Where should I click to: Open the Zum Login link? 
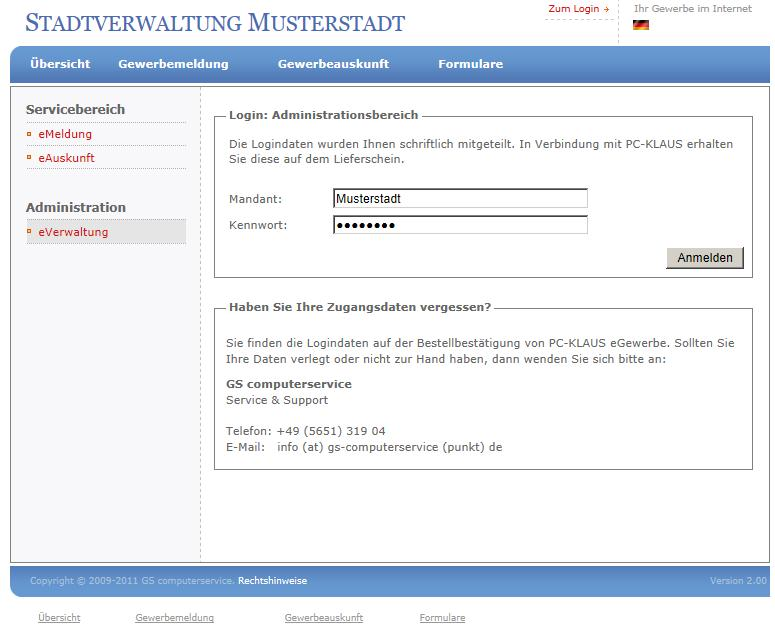577,9
